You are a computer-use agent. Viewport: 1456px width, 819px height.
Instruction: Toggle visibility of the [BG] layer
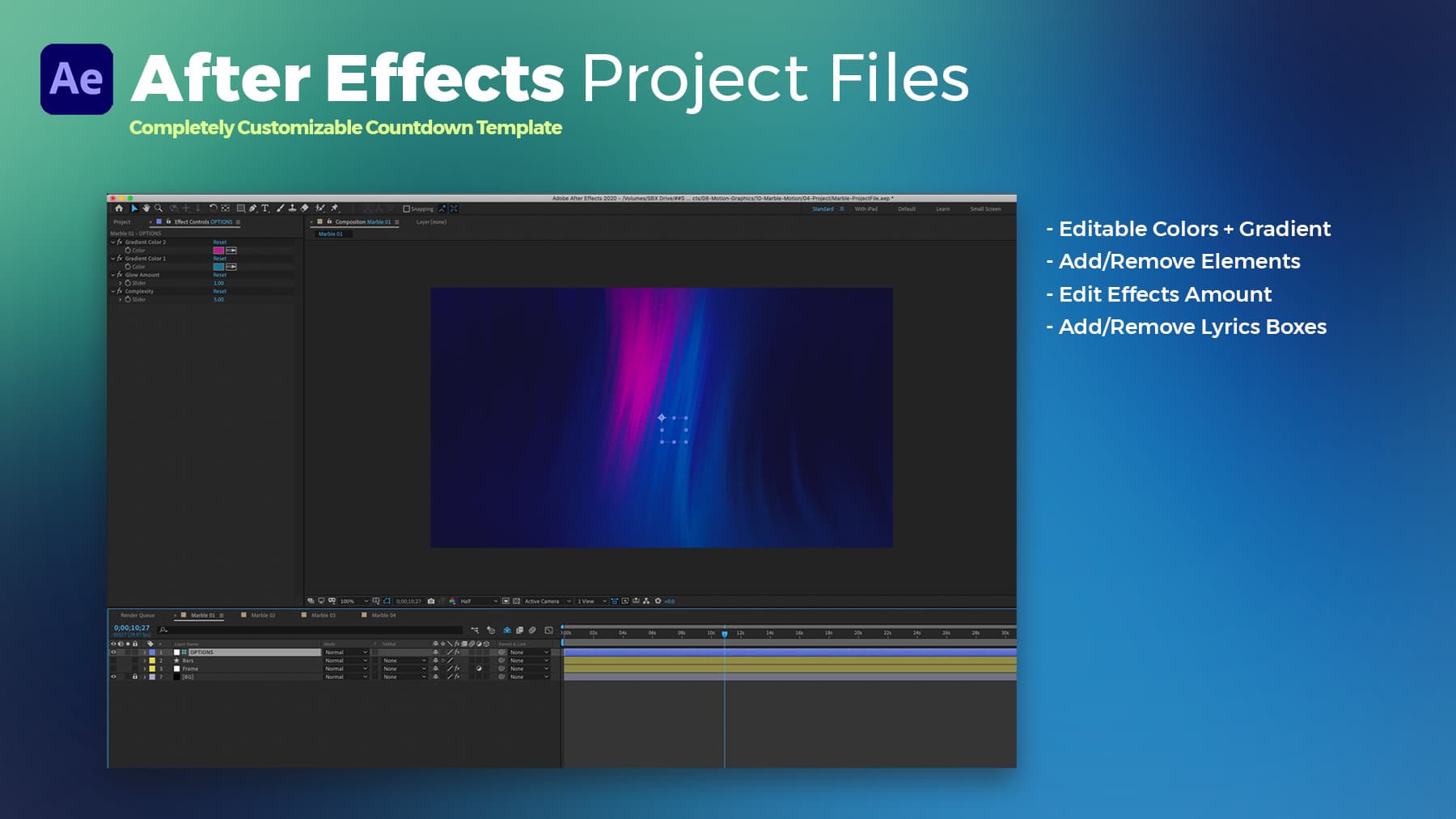(113, 677)
